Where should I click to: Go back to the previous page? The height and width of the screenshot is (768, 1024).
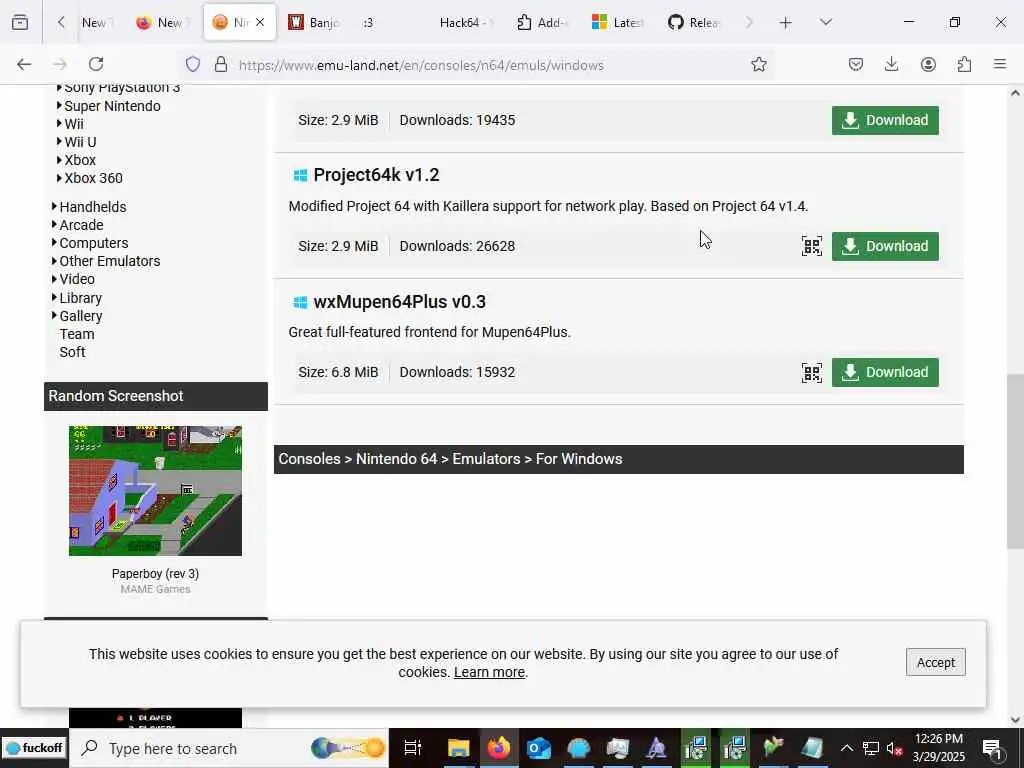24,64
